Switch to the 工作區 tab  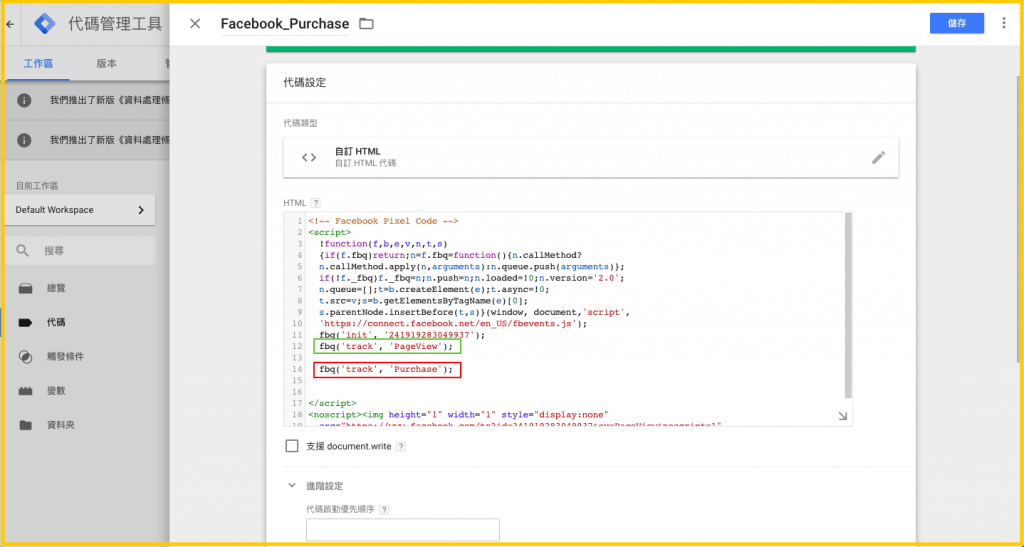[x=38, y=63]
